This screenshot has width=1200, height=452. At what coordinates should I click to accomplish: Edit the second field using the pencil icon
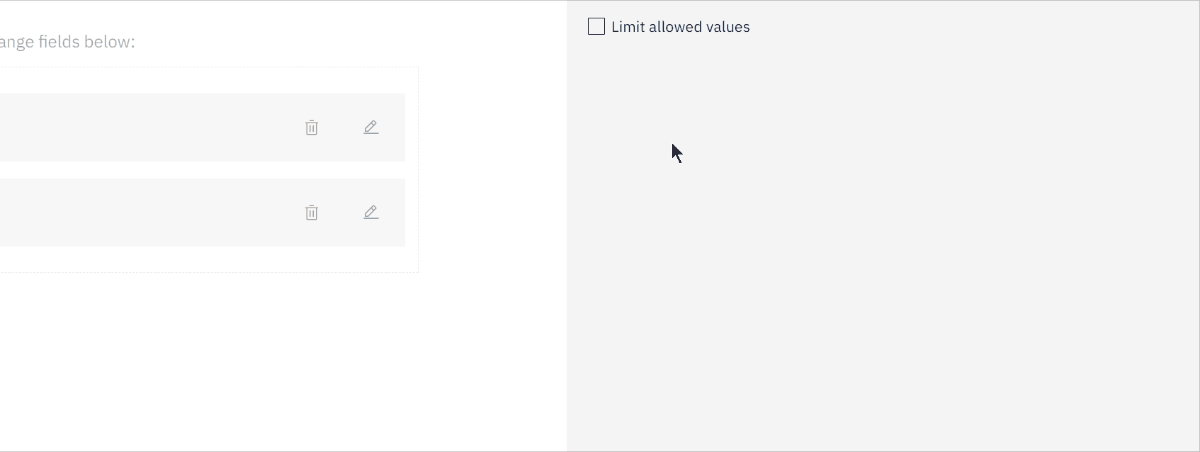[371, 213]
